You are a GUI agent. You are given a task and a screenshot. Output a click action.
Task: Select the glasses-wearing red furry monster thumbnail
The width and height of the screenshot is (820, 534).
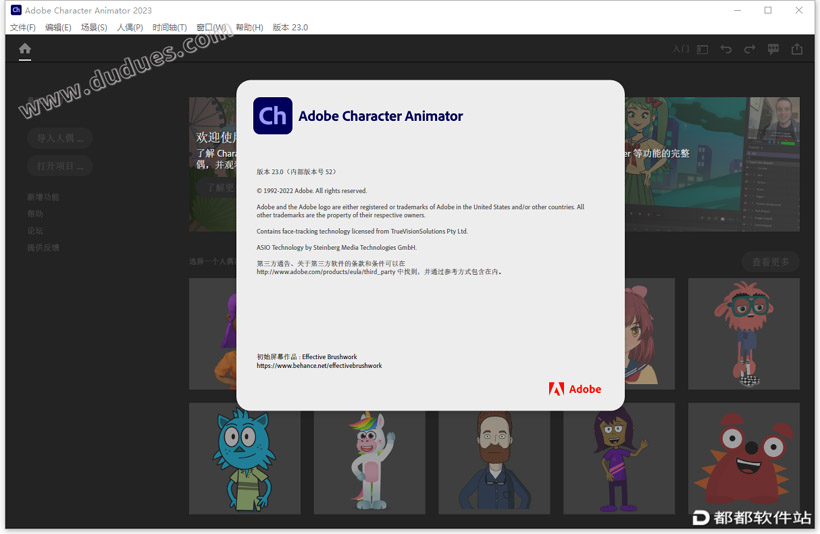coord(744,334)
